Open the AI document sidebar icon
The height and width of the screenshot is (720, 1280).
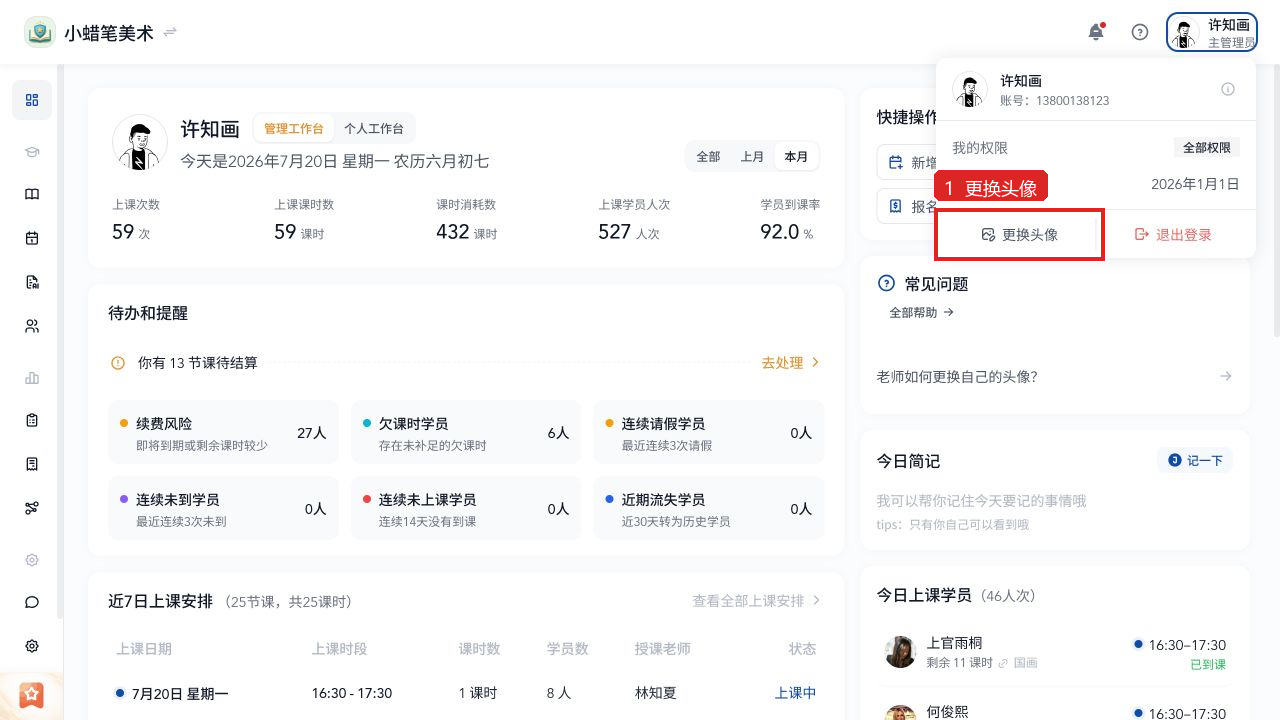[x=32, y=282]
